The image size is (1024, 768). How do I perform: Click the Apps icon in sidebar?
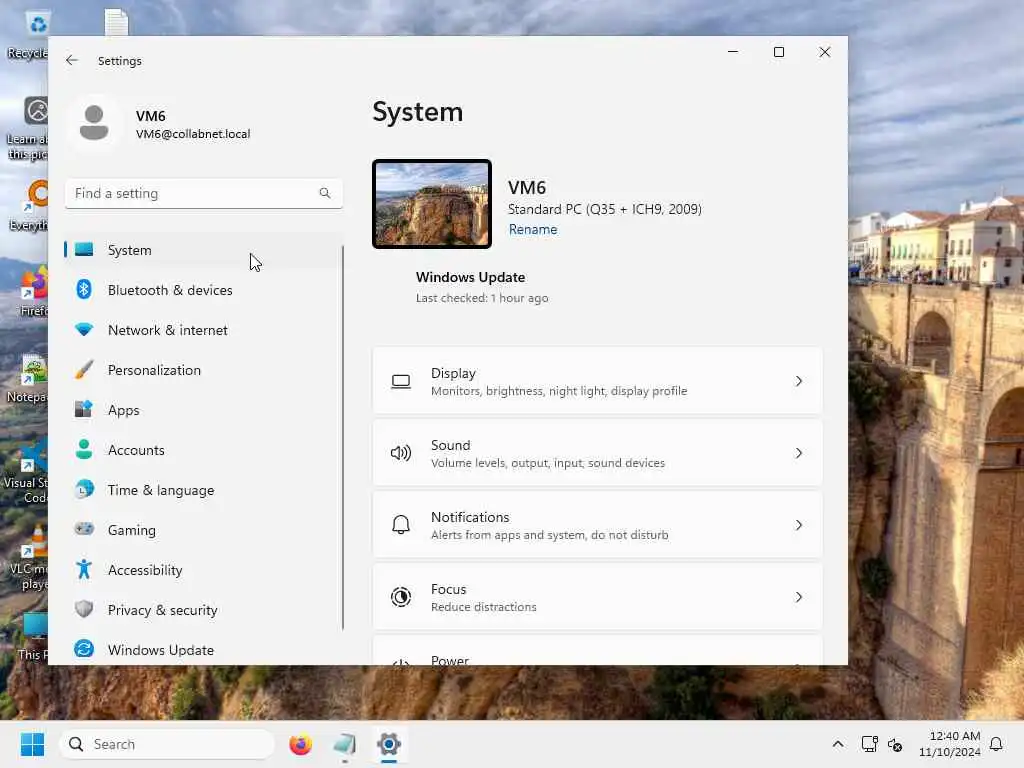pos(84,409)
